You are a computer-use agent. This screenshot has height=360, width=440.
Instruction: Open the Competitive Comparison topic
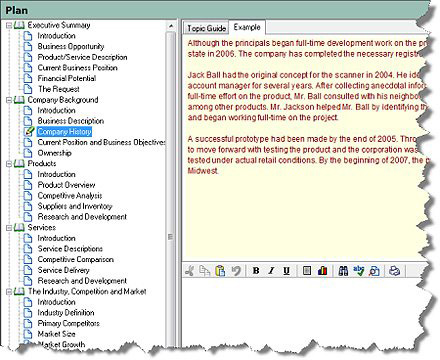pos(76,260)
